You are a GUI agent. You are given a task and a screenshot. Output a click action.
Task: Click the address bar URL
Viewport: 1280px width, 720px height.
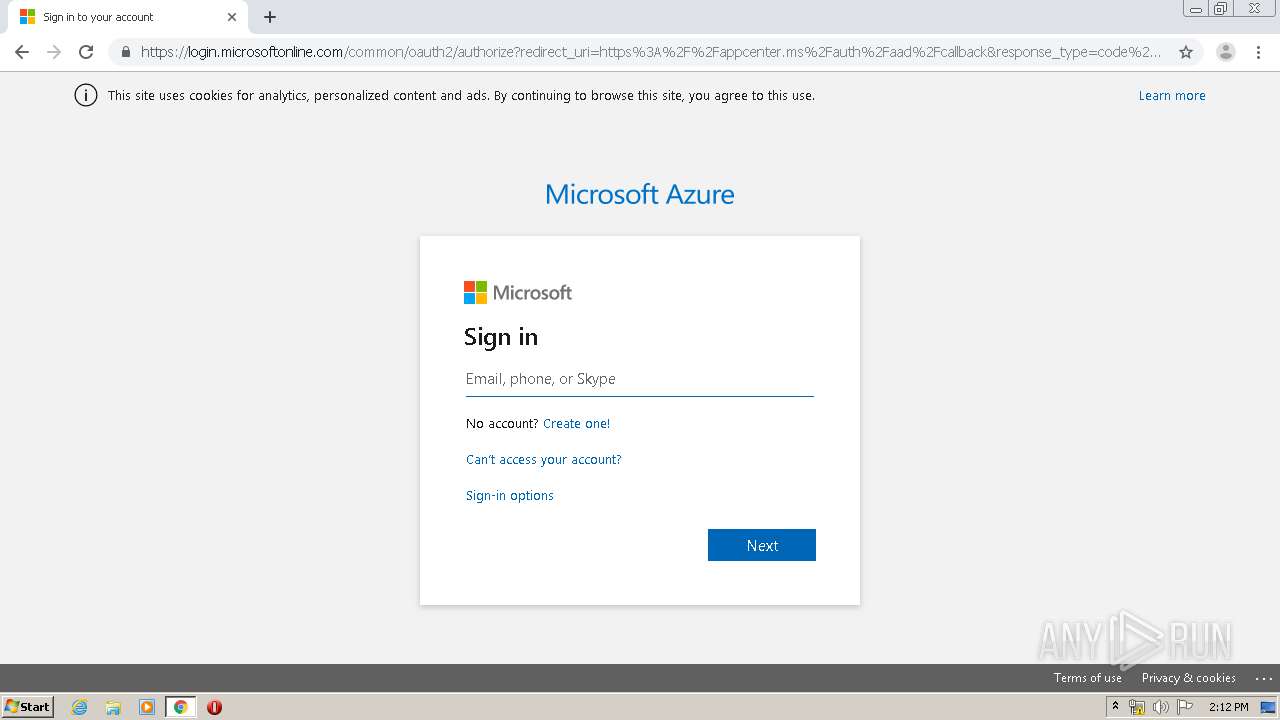click(x=650, y=52)
